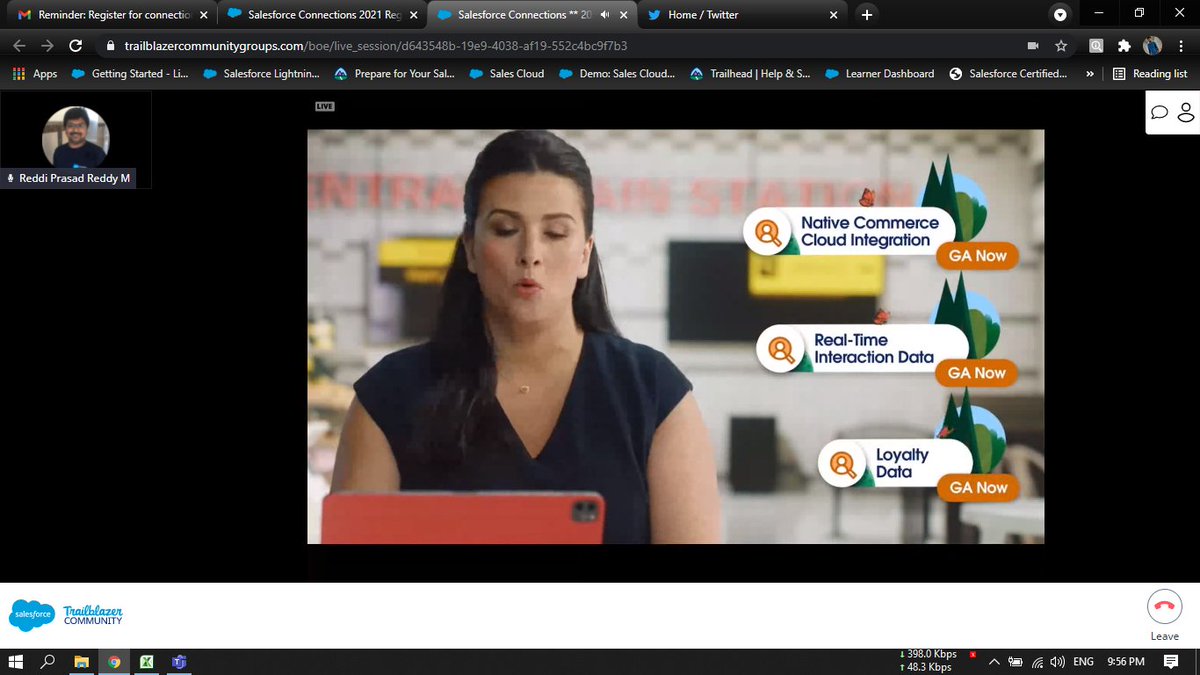Show hidden system tray icons
Viewport: 1200px width, 675px height.
pos(995,661)
